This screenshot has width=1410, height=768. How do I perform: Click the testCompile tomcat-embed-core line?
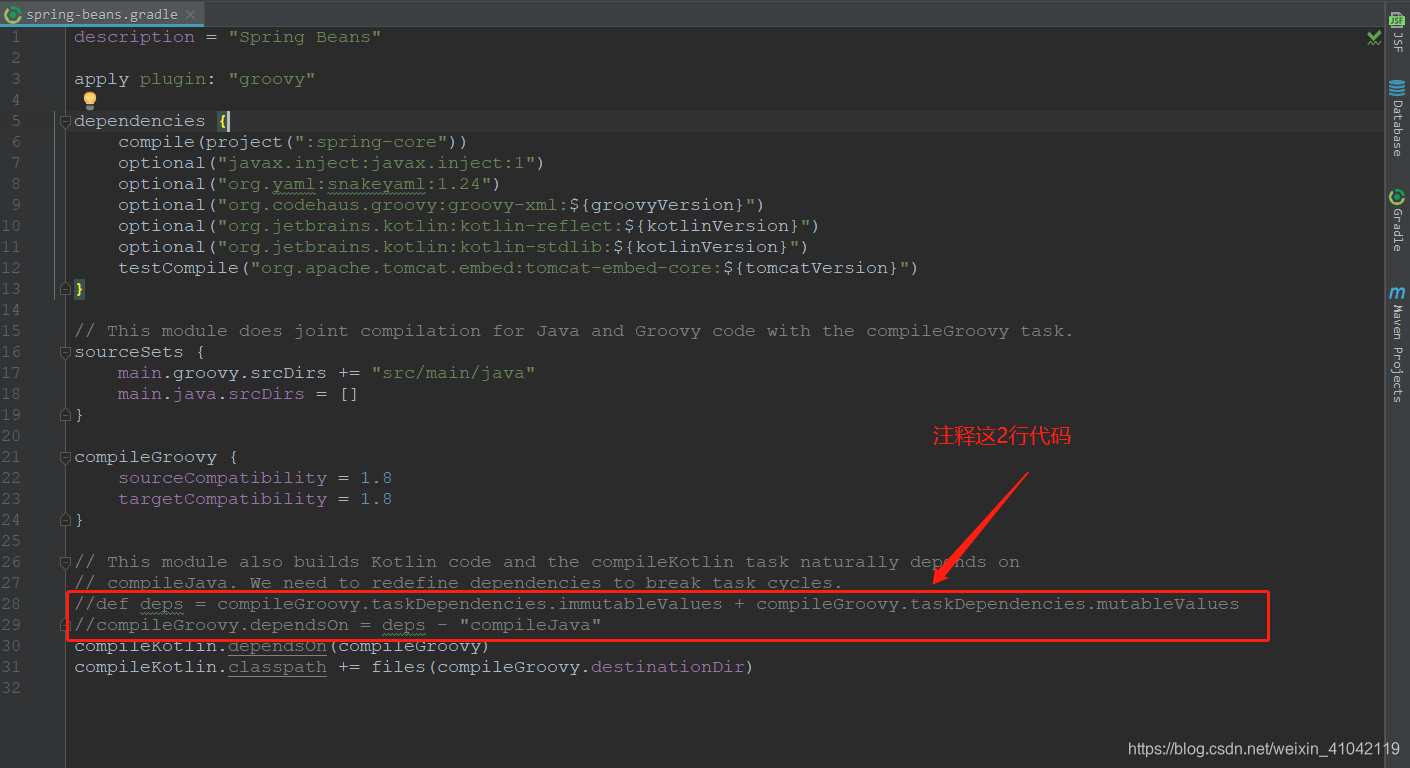(x=518, y=268)
